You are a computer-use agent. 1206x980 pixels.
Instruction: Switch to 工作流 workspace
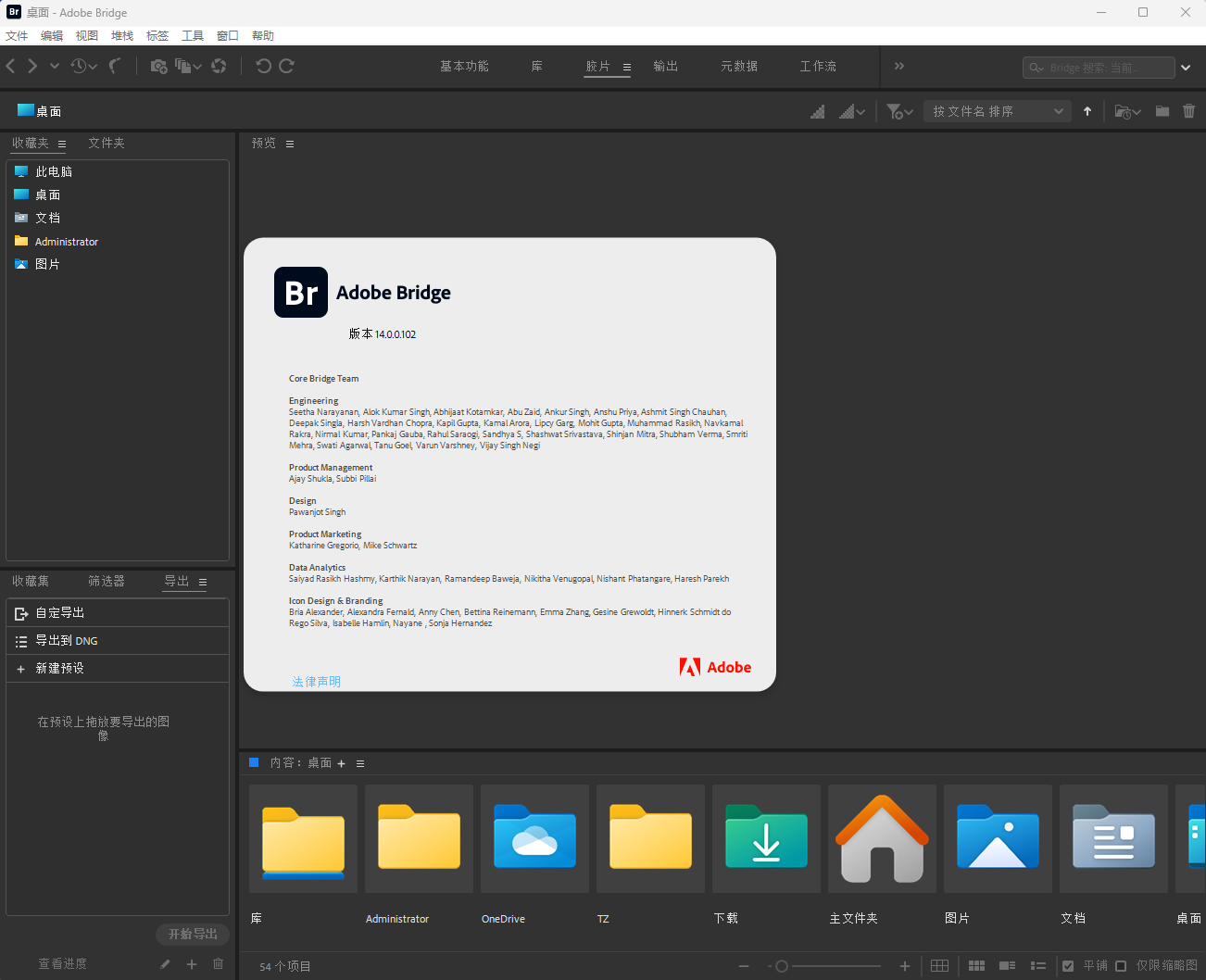click(818, 67)
